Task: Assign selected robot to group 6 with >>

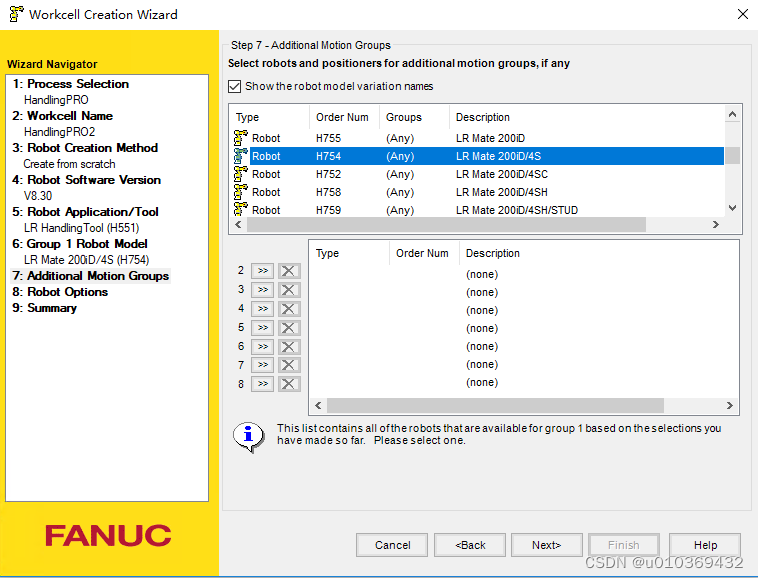Action: coord(262,346)
